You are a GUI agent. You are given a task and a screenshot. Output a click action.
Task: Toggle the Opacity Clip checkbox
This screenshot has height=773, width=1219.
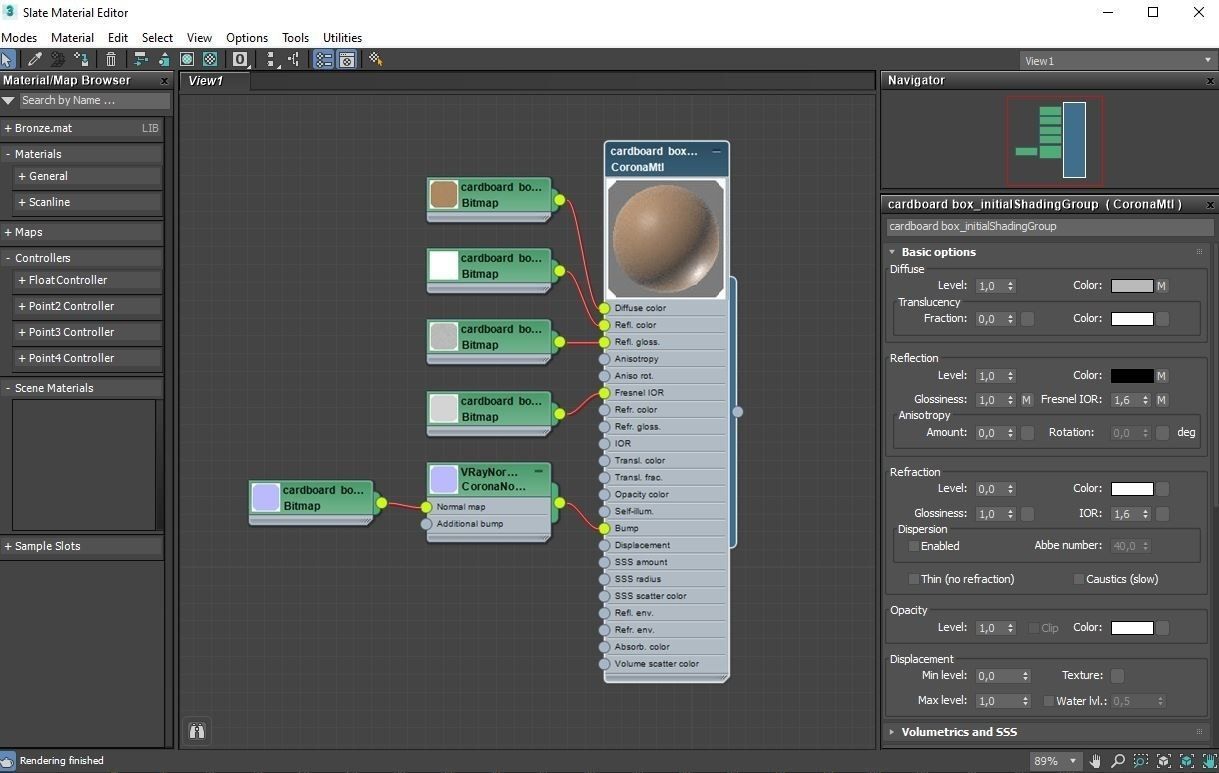click(1034, 628)
